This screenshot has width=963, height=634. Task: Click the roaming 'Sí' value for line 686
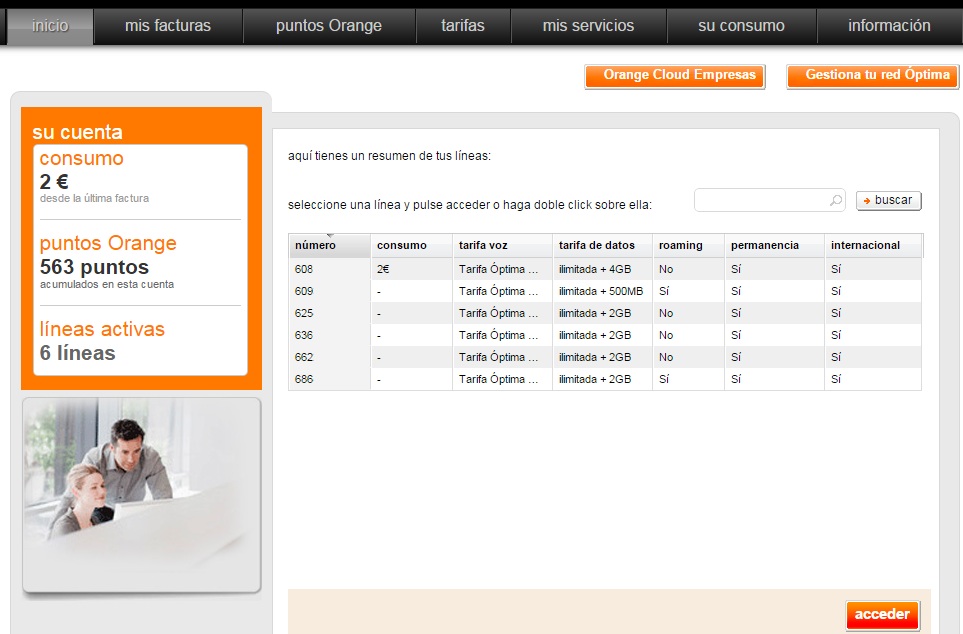(x=664, y=380)
